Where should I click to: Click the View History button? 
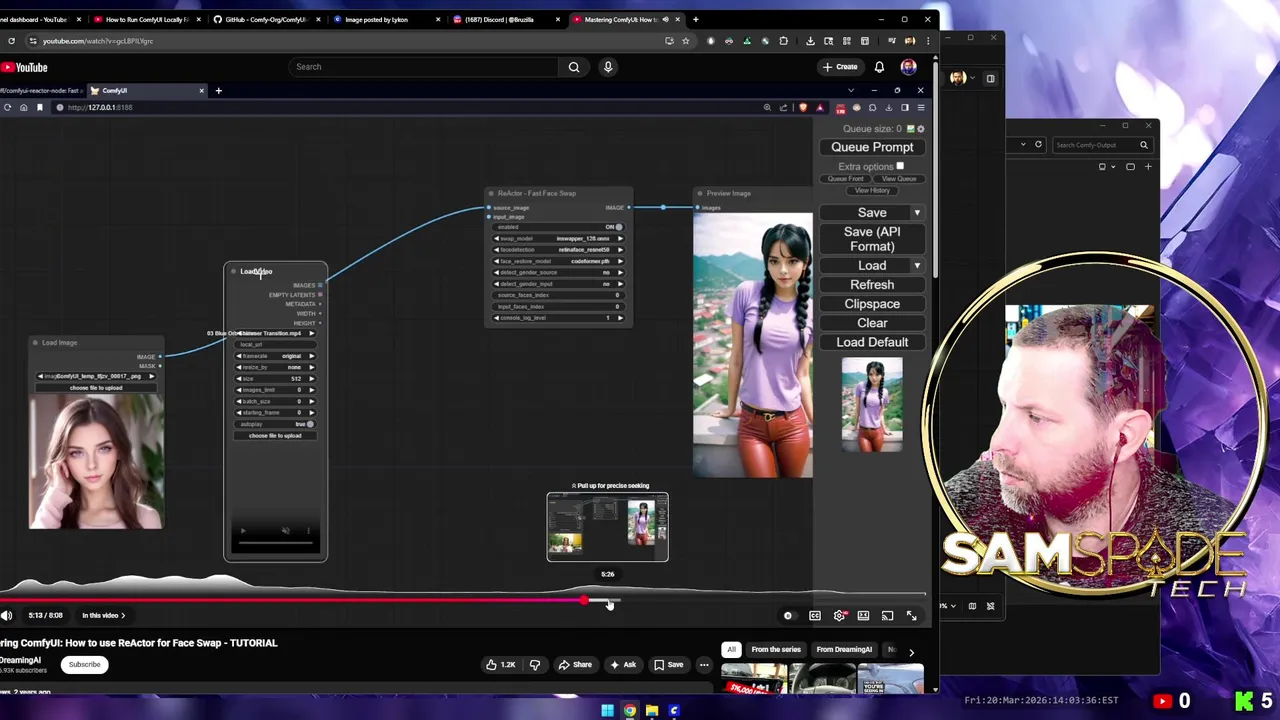[872, 190]
